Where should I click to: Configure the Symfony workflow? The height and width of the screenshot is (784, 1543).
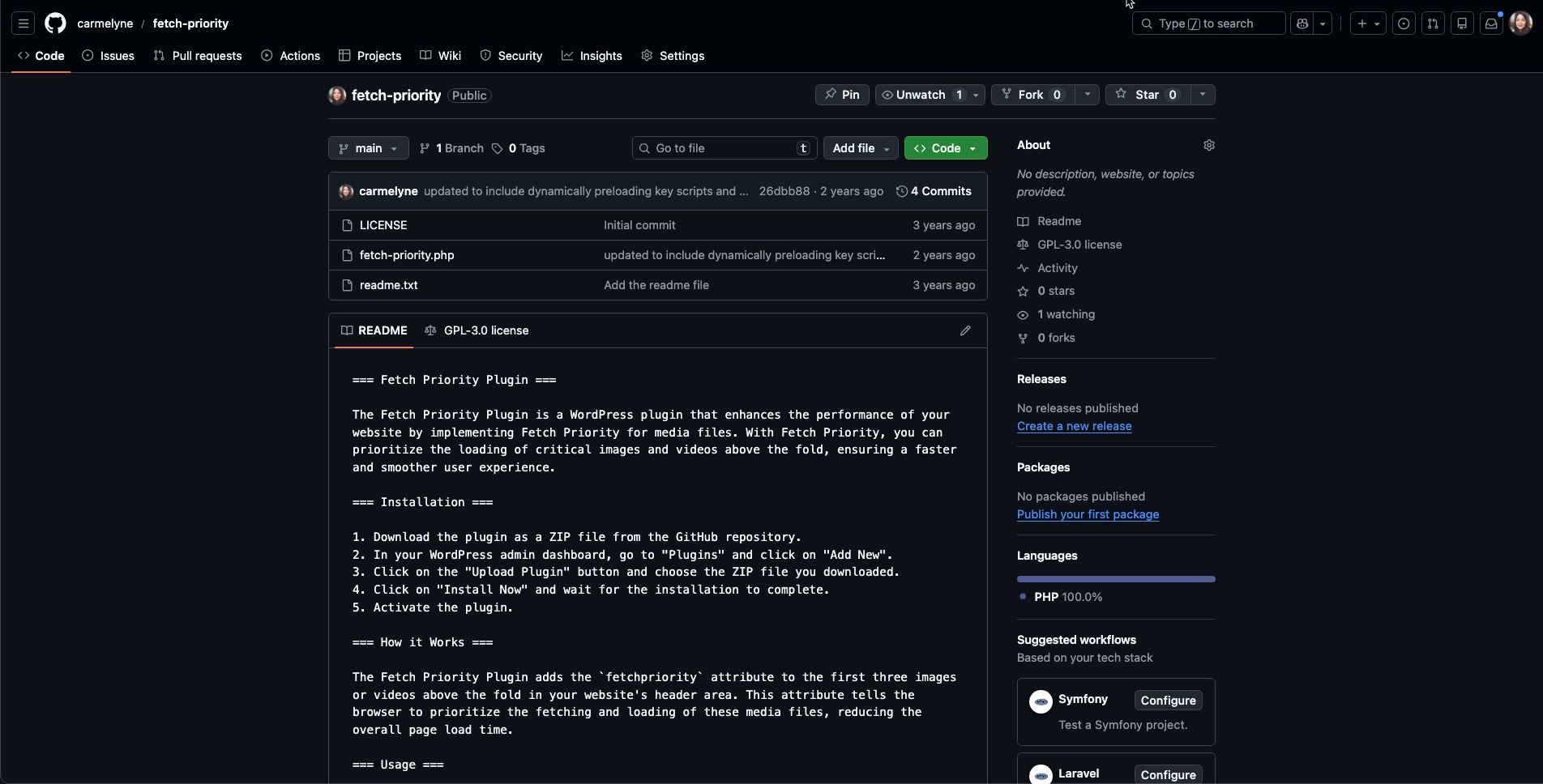1168,701
